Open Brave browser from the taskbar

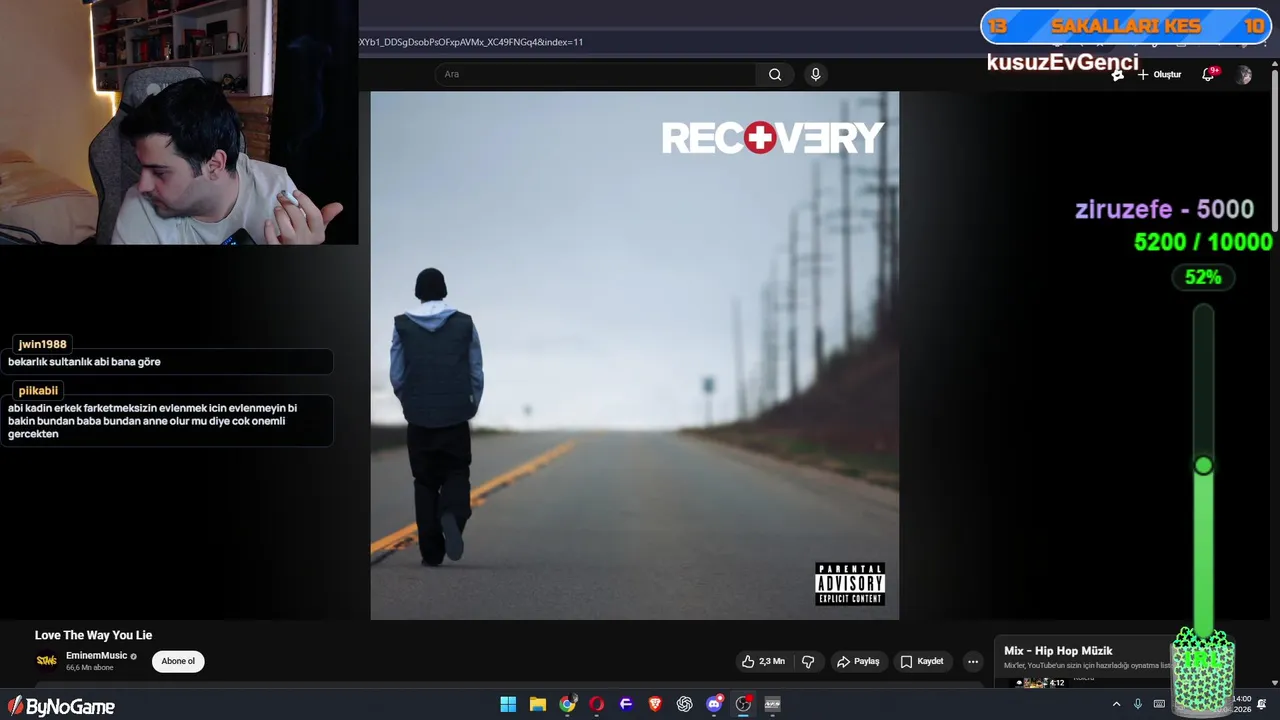655,704
